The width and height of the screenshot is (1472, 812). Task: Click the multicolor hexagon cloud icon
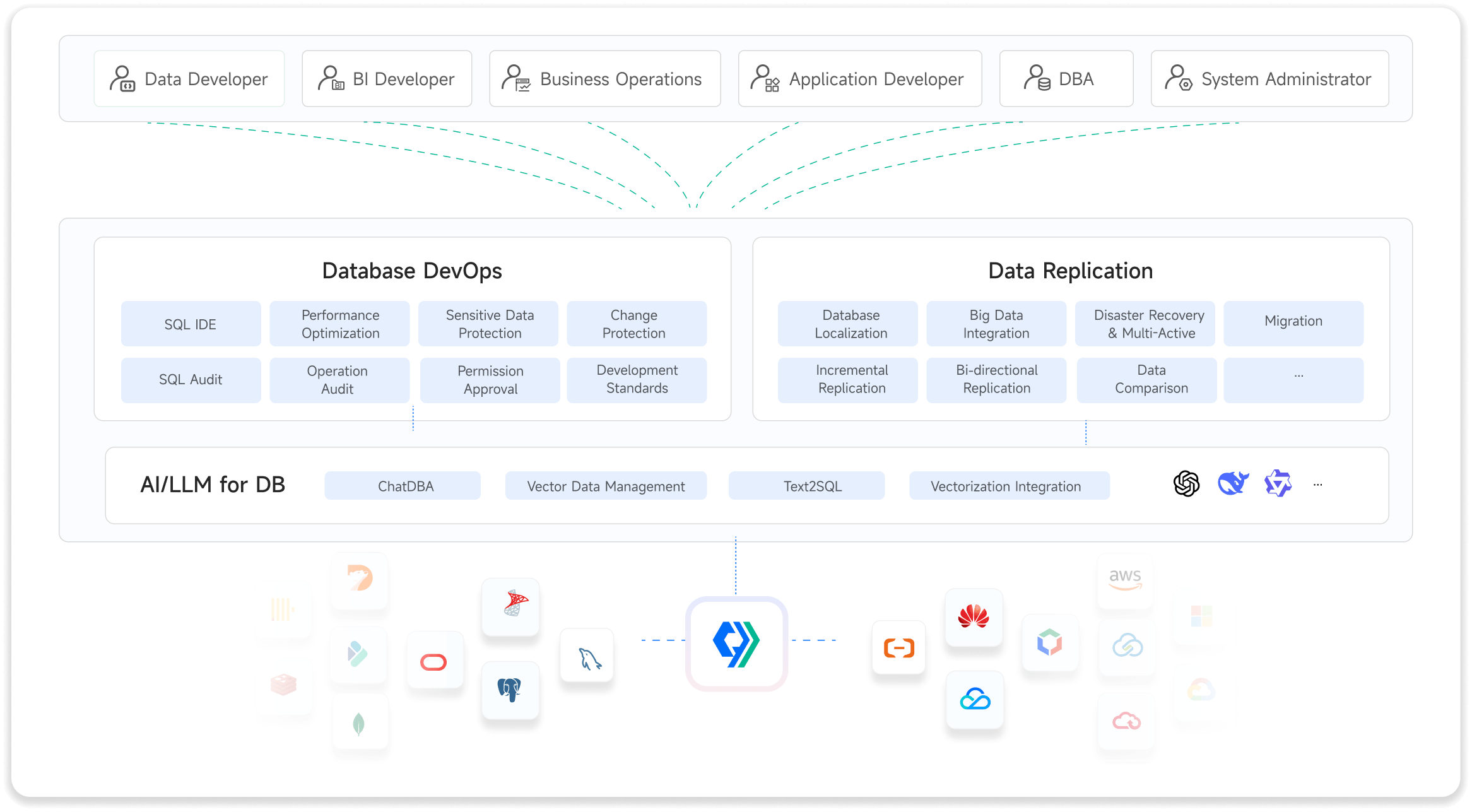[x=1050, y=642]
